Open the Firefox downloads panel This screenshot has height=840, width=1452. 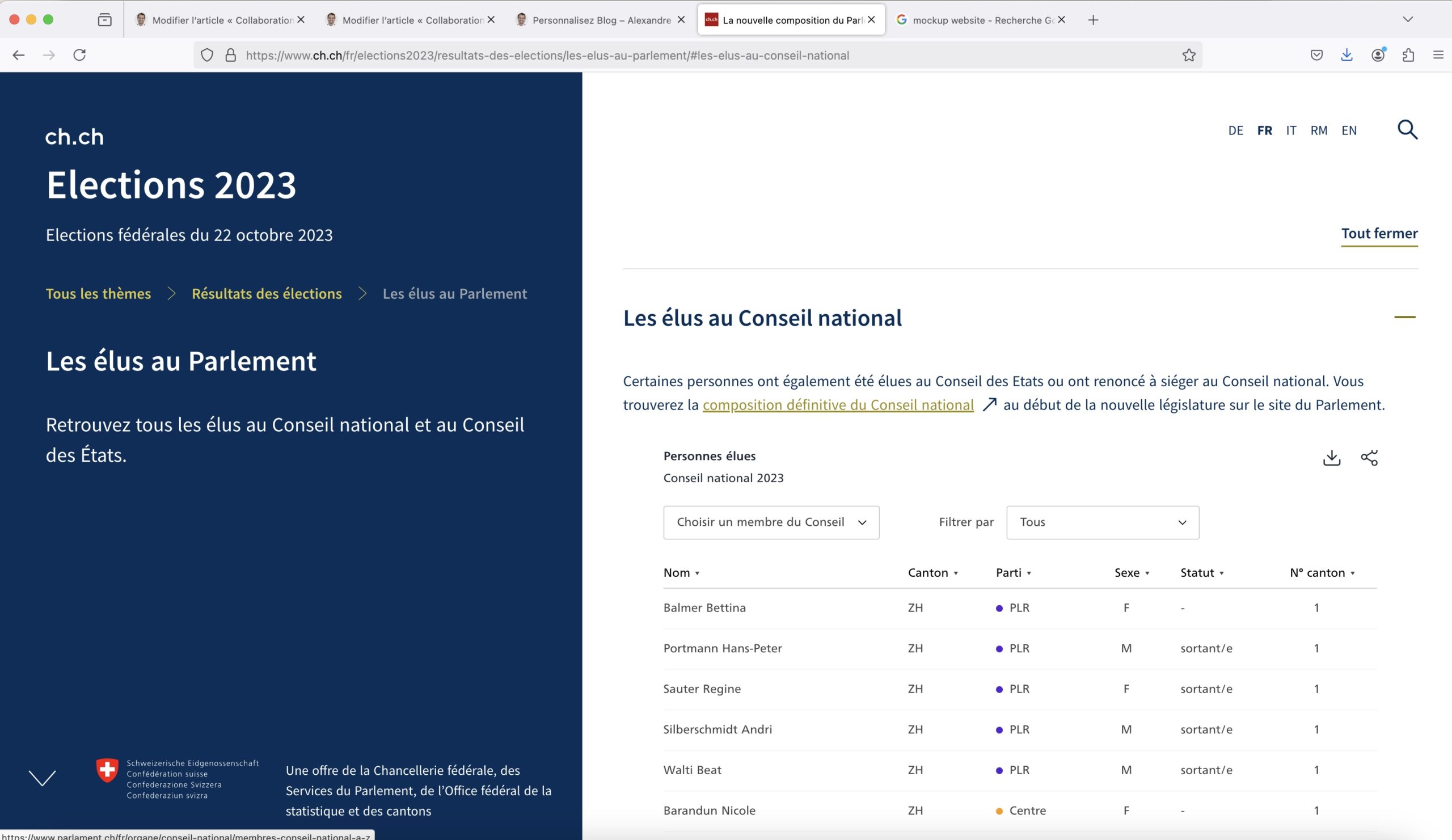[1347, 56]
